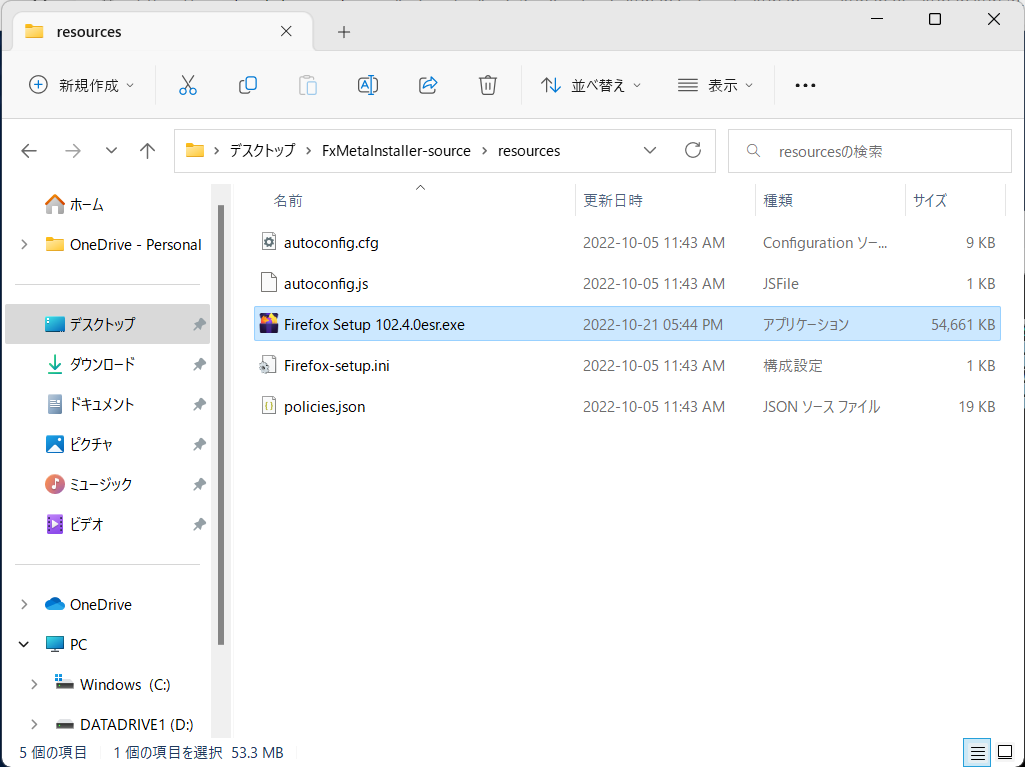Click the folder icon in address bar
The height and width of the screenshot is (767, 1025).
point(195,151)
